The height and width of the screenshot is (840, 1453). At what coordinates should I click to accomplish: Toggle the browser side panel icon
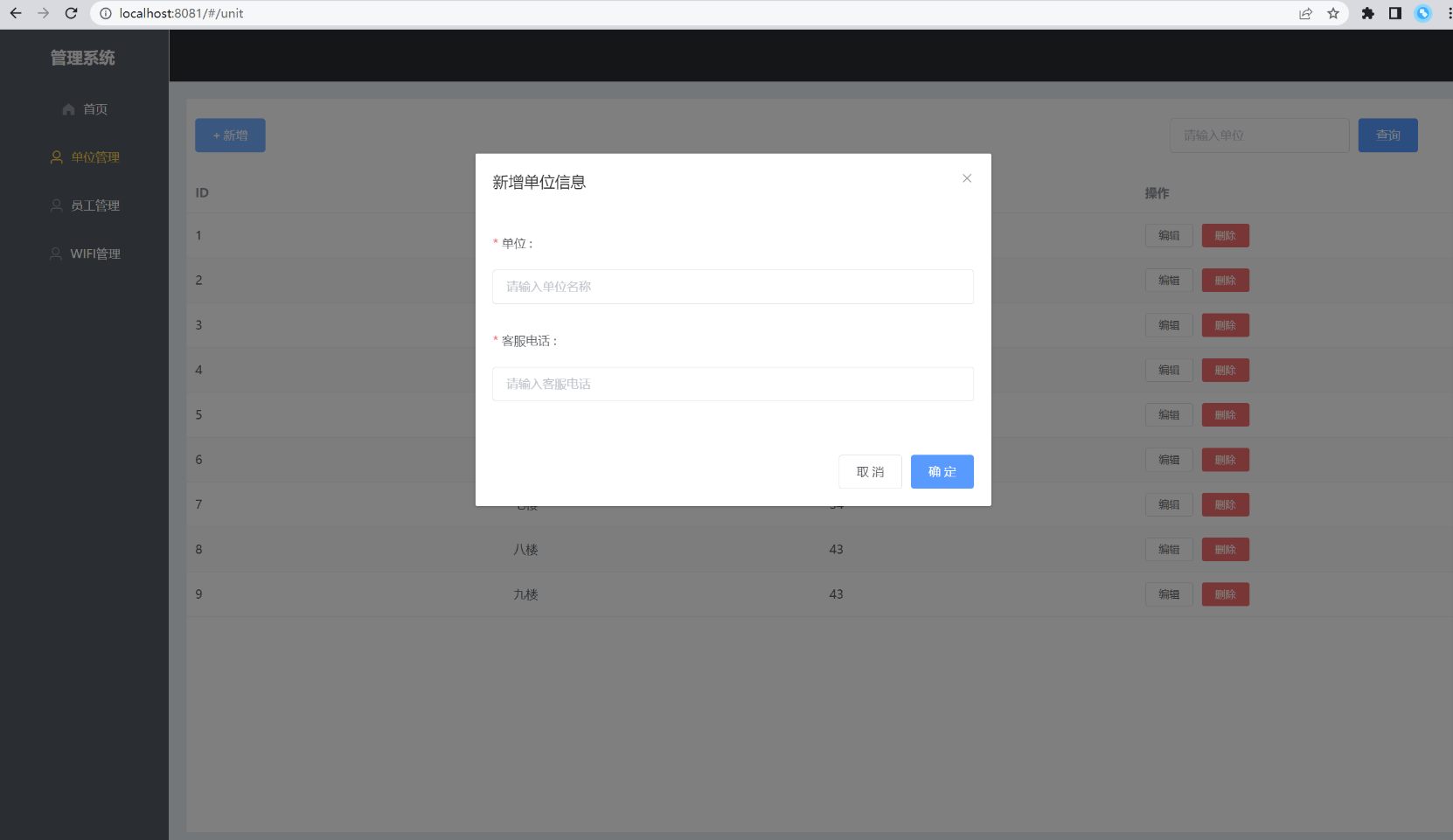(x=1394, y=13)
